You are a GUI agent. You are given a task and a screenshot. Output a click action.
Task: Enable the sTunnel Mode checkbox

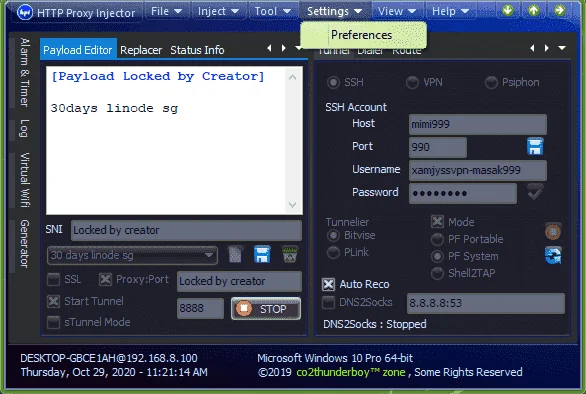coord(53,322)
